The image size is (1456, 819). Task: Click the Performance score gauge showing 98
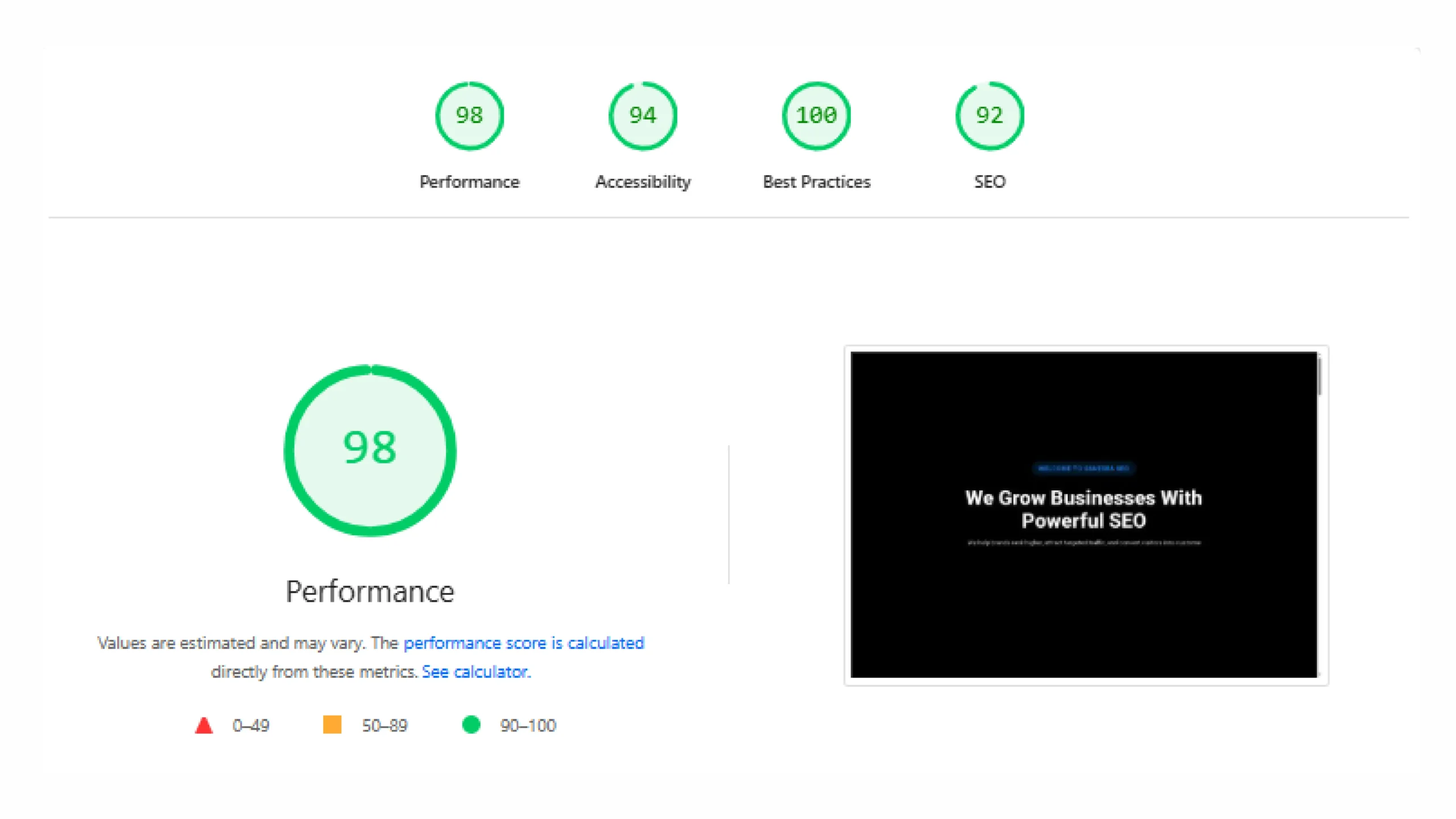470,115
